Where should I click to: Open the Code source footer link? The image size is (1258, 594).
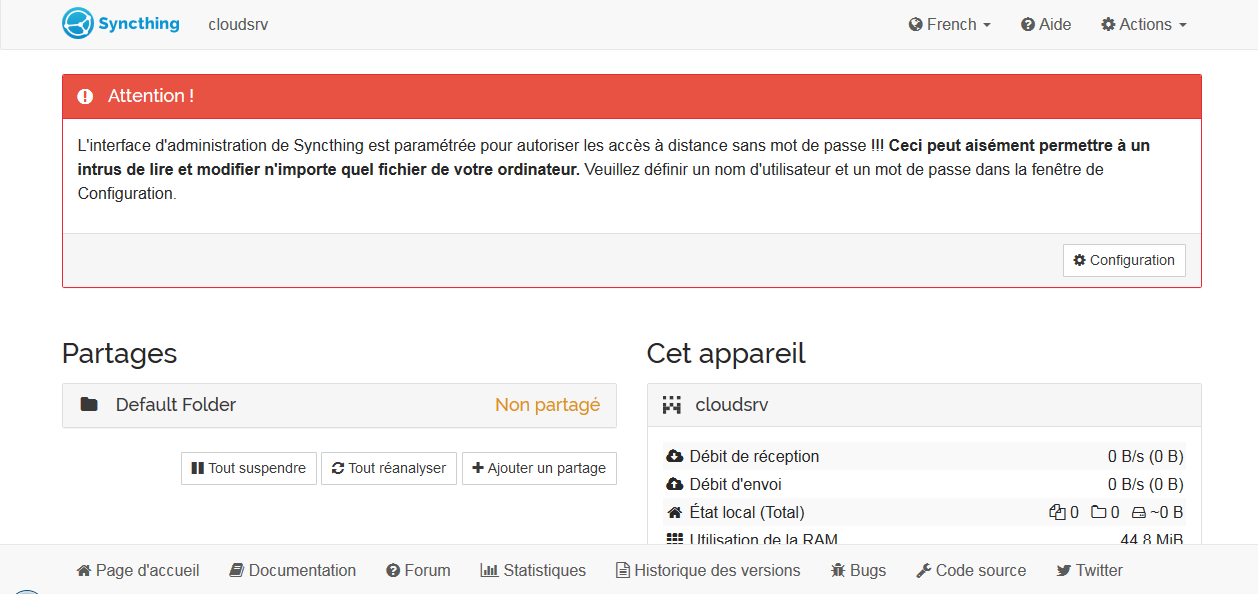971,571
